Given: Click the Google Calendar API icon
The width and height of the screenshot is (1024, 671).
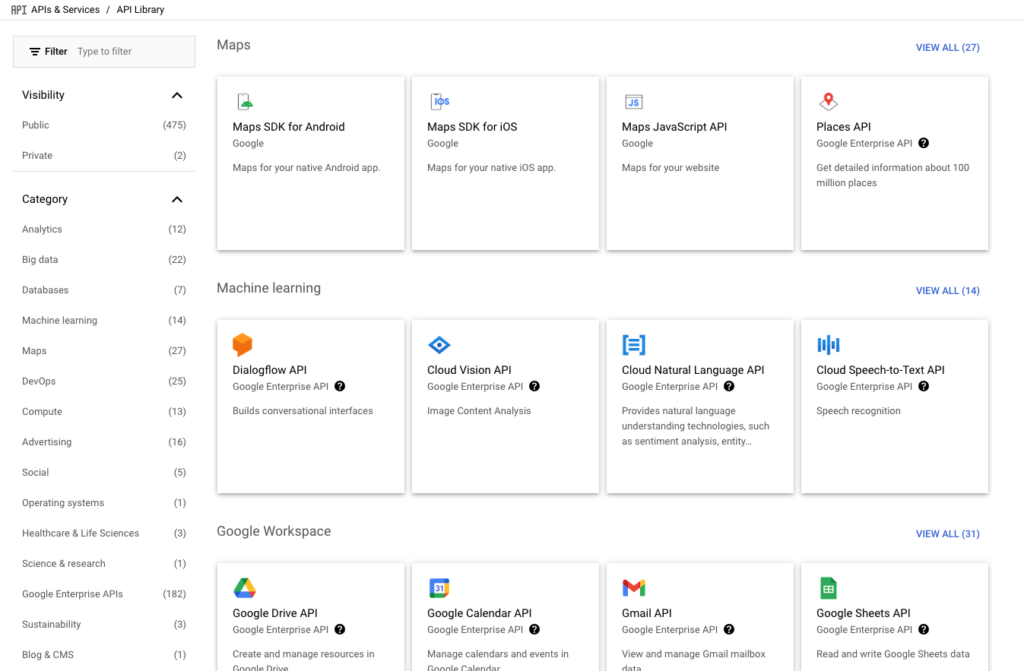Looking at the screenshot, I should coord(439,588).
